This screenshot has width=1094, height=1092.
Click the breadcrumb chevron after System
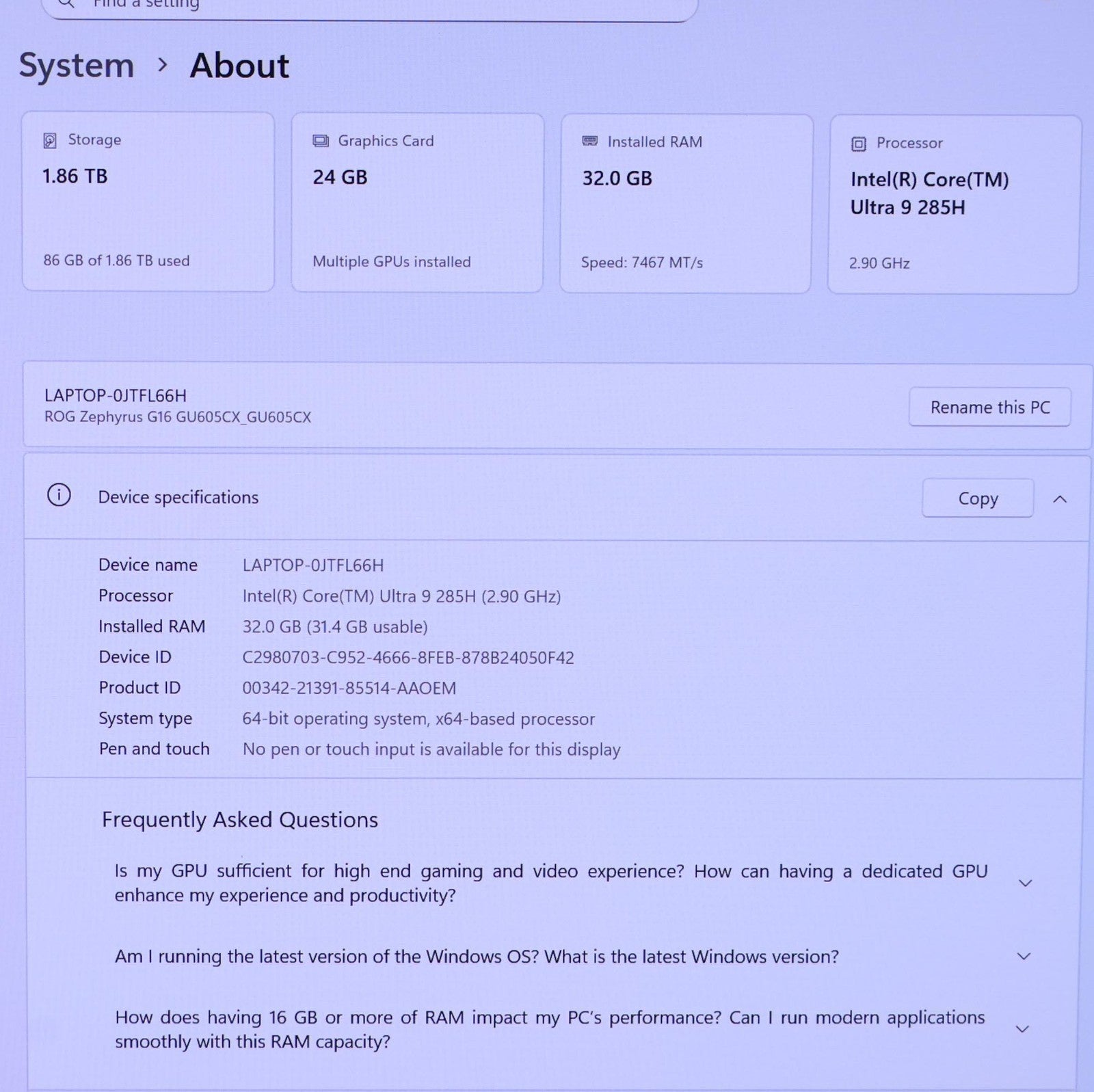click(162, 65)
